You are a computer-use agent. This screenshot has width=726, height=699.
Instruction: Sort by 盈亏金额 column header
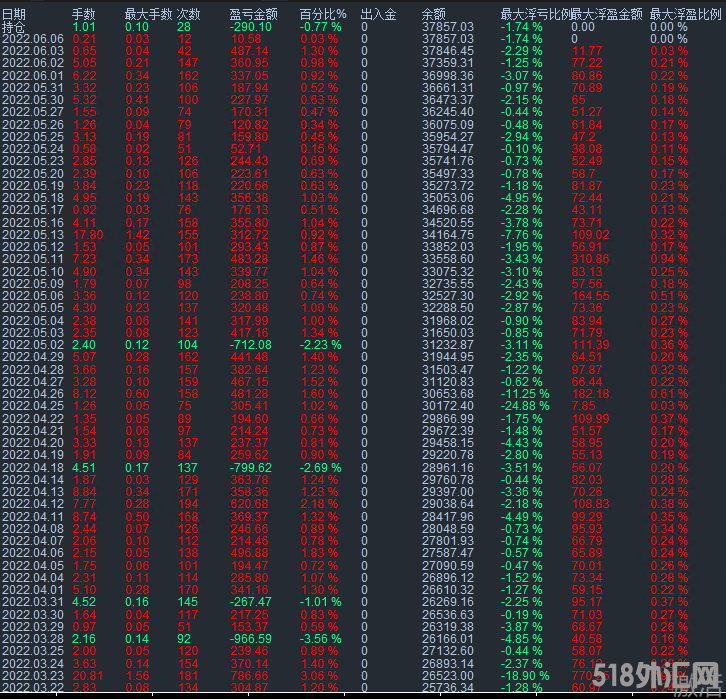[x=252, y=14]
